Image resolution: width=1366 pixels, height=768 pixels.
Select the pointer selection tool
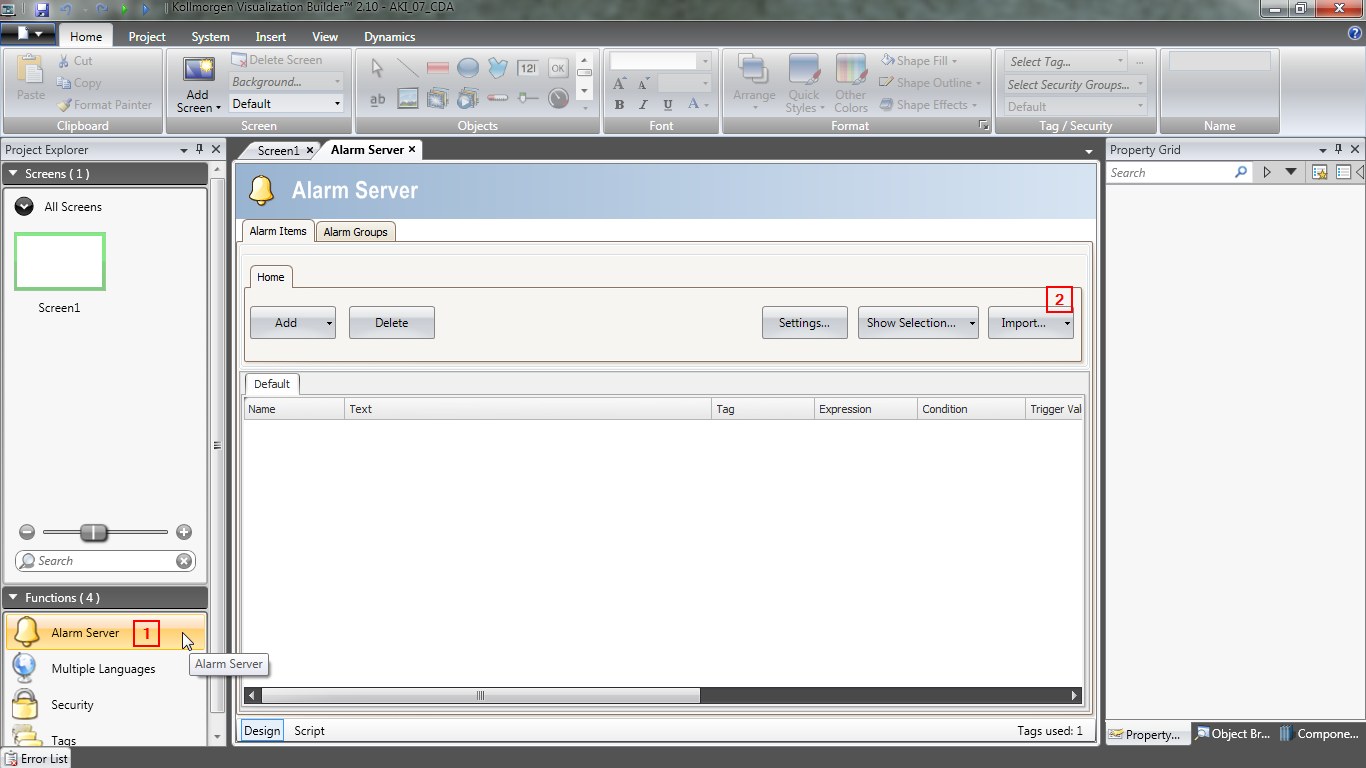click(x=377, y=68)
